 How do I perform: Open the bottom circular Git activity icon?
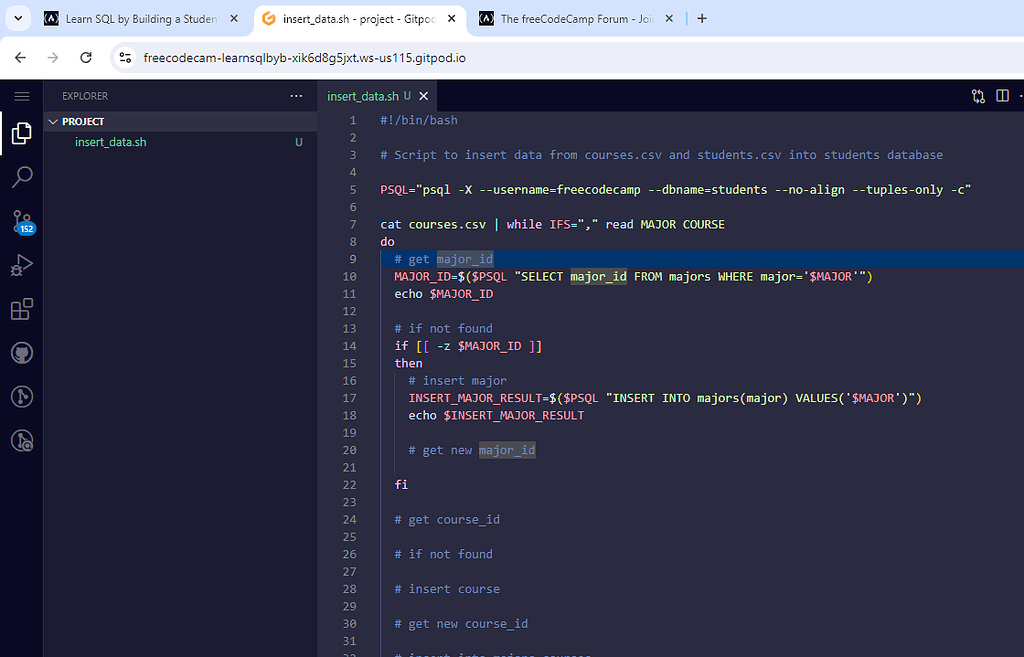point(22,441)
